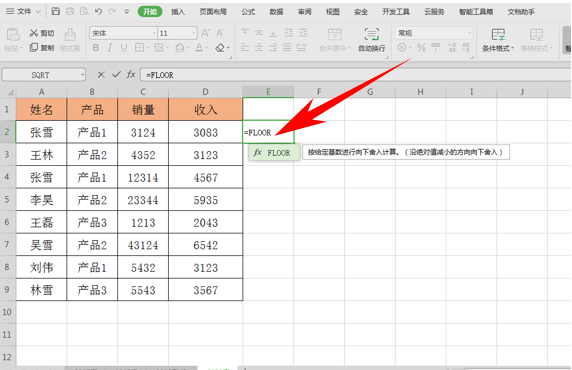Copy selection with 复制
Screen dimensions: 572x370
click(x=42, y=47)
